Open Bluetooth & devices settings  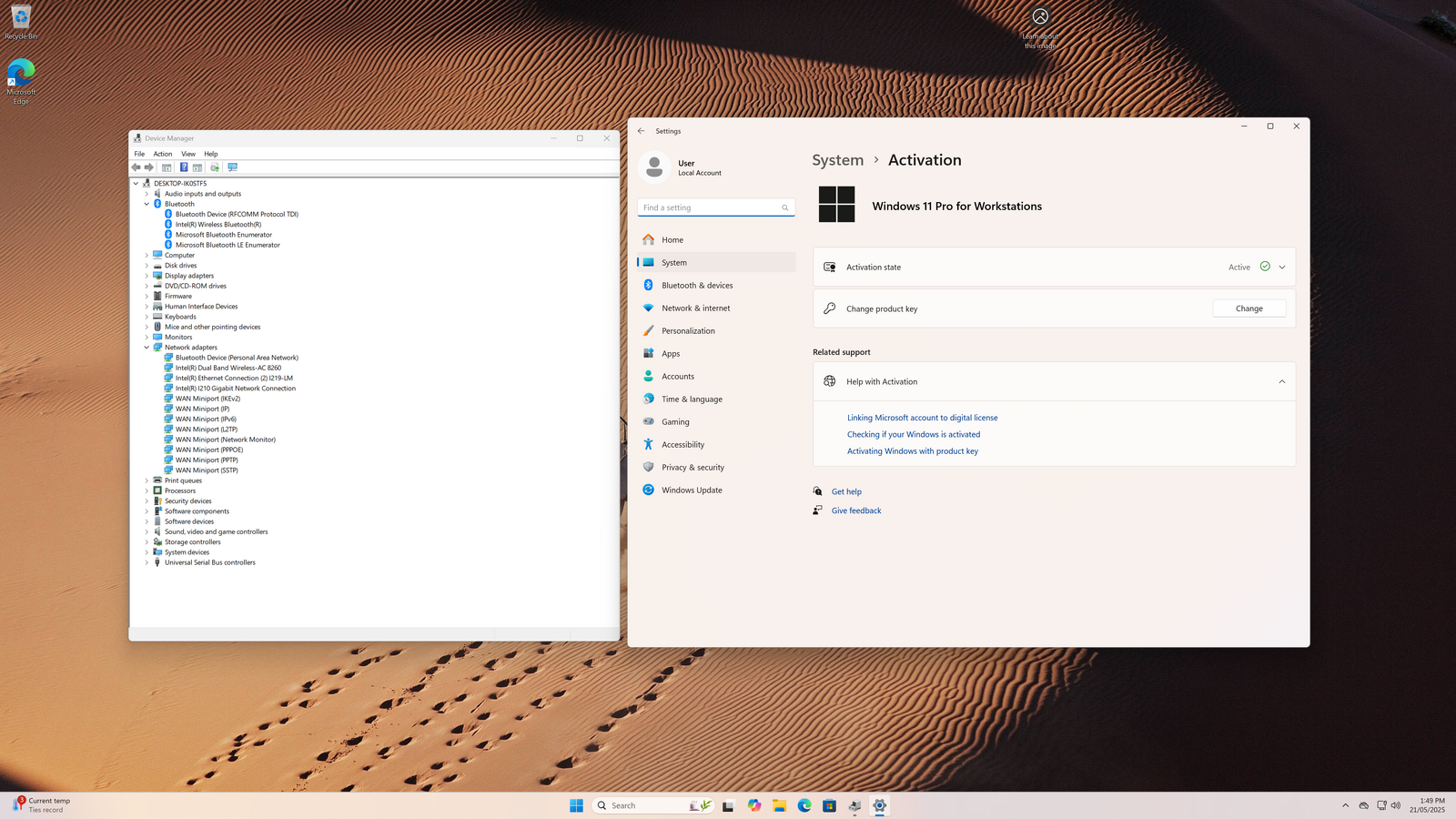coord(716,286)
